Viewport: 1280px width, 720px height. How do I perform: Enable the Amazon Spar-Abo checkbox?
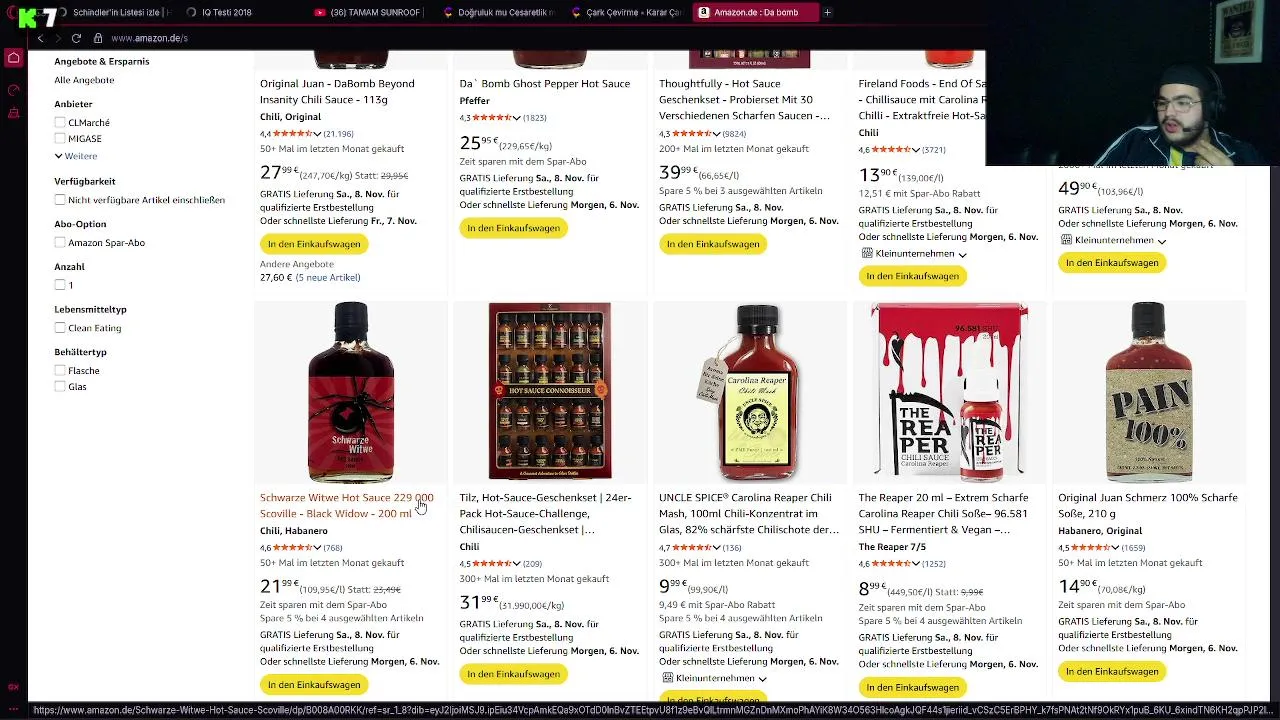coord(60,243)
